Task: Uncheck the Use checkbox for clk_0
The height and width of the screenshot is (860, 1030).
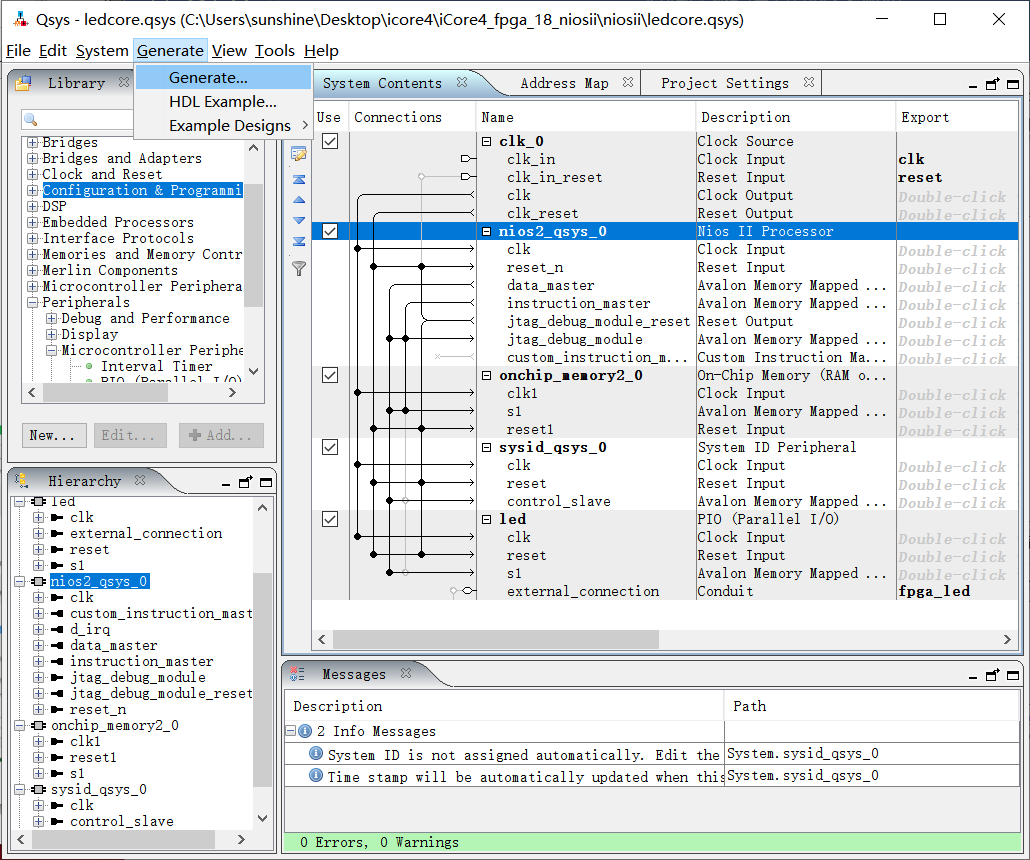Action: click(330, 142)
